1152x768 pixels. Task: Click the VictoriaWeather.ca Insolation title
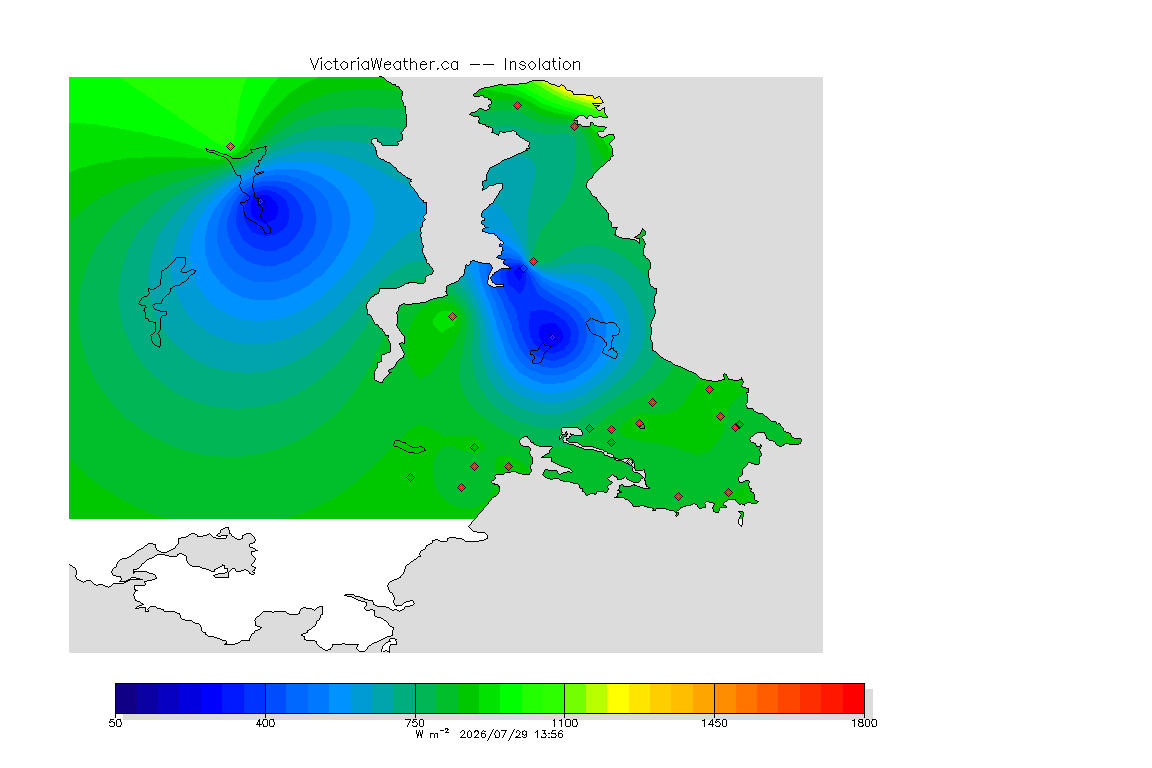click(x=445, y=65)
